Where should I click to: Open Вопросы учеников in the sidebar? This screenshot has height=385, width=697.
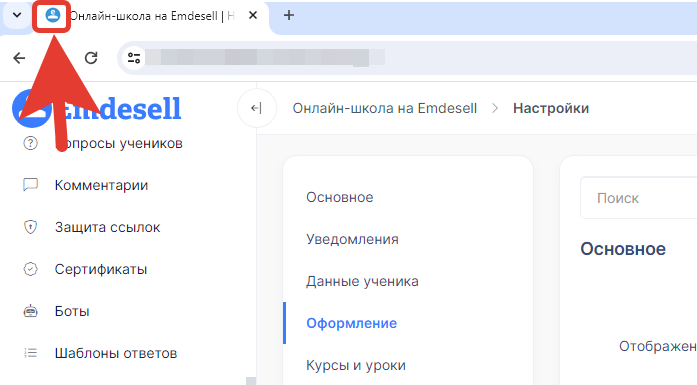point(118,143)
